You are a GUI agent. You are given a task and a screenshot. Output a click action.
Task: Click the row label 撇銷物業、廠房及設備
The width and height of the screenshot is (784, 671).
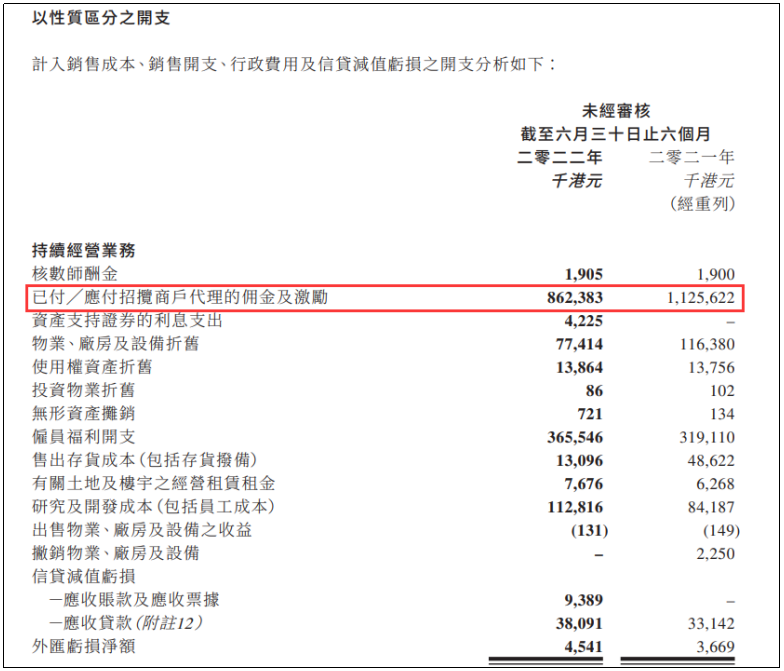point(116,553)
